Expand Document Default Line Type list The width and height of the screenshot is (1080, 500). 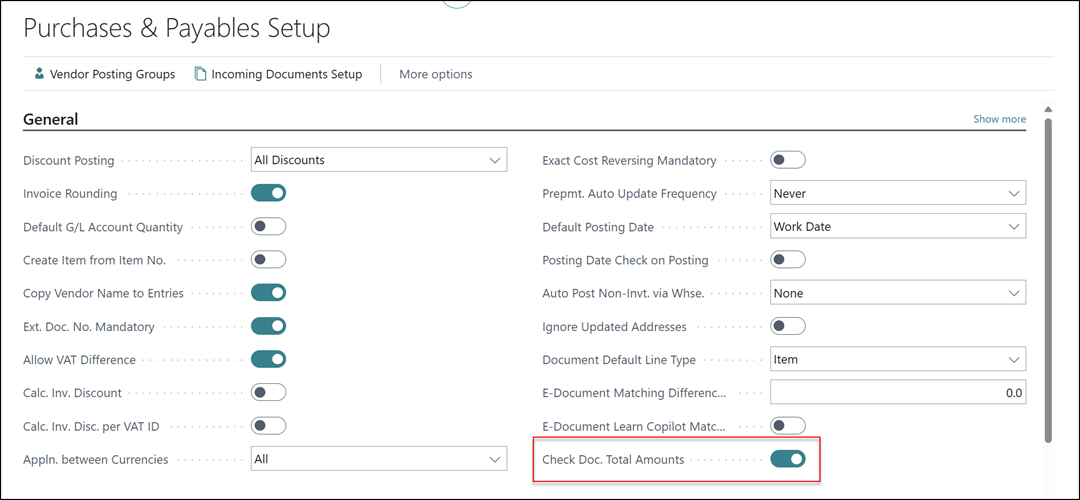point(898,359)
